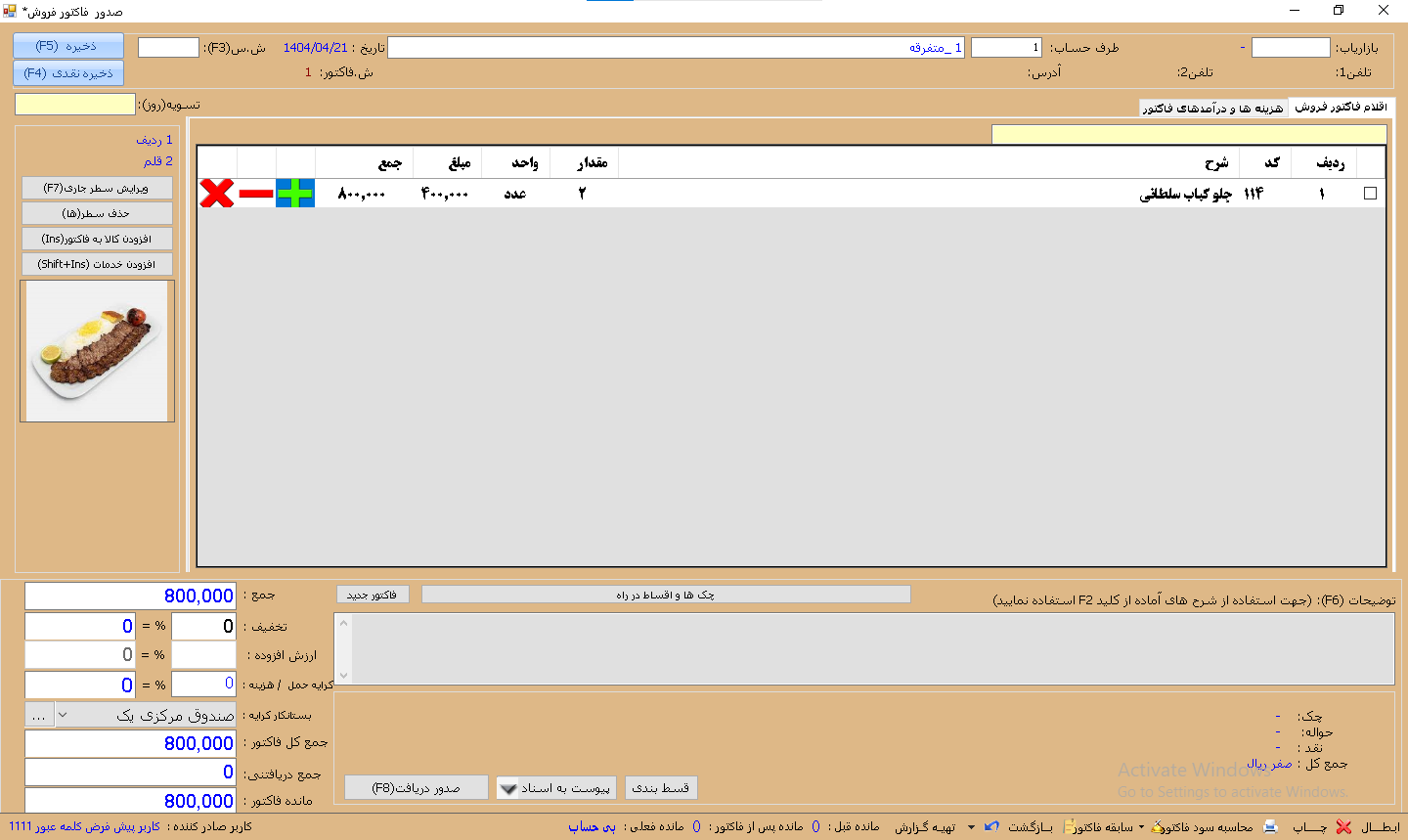Tick the checkbox for row 1 چلو کباب سلطانی
This screenshot has width=1408, height=840.
point(1370,194)
